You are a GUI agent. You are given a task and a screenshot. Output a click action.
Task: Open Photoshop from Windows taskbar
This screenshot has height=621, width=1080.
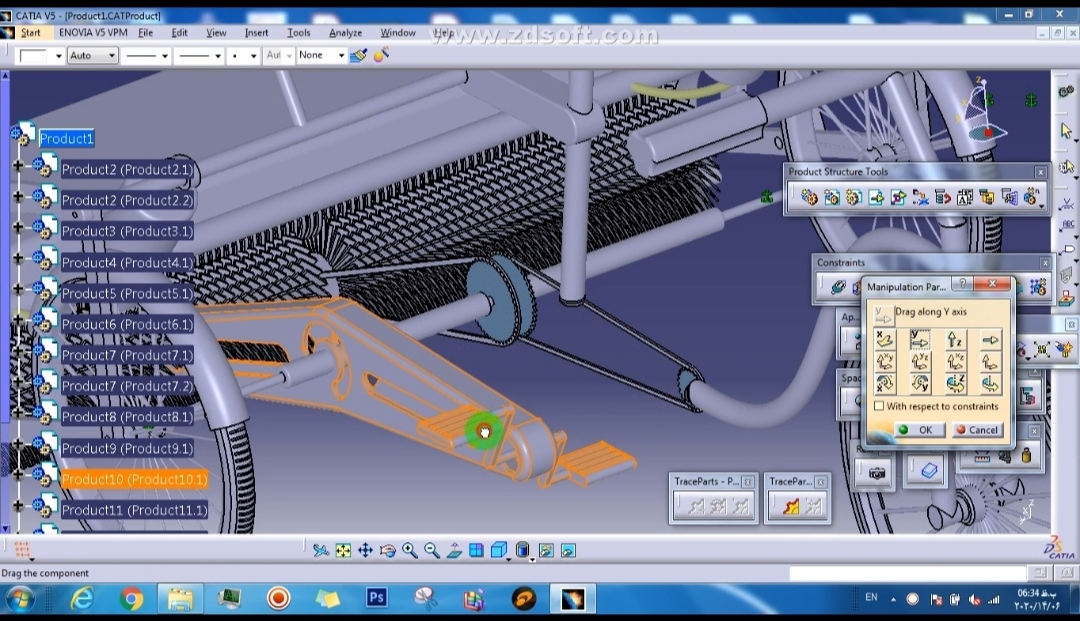click(x=377, y=598)
